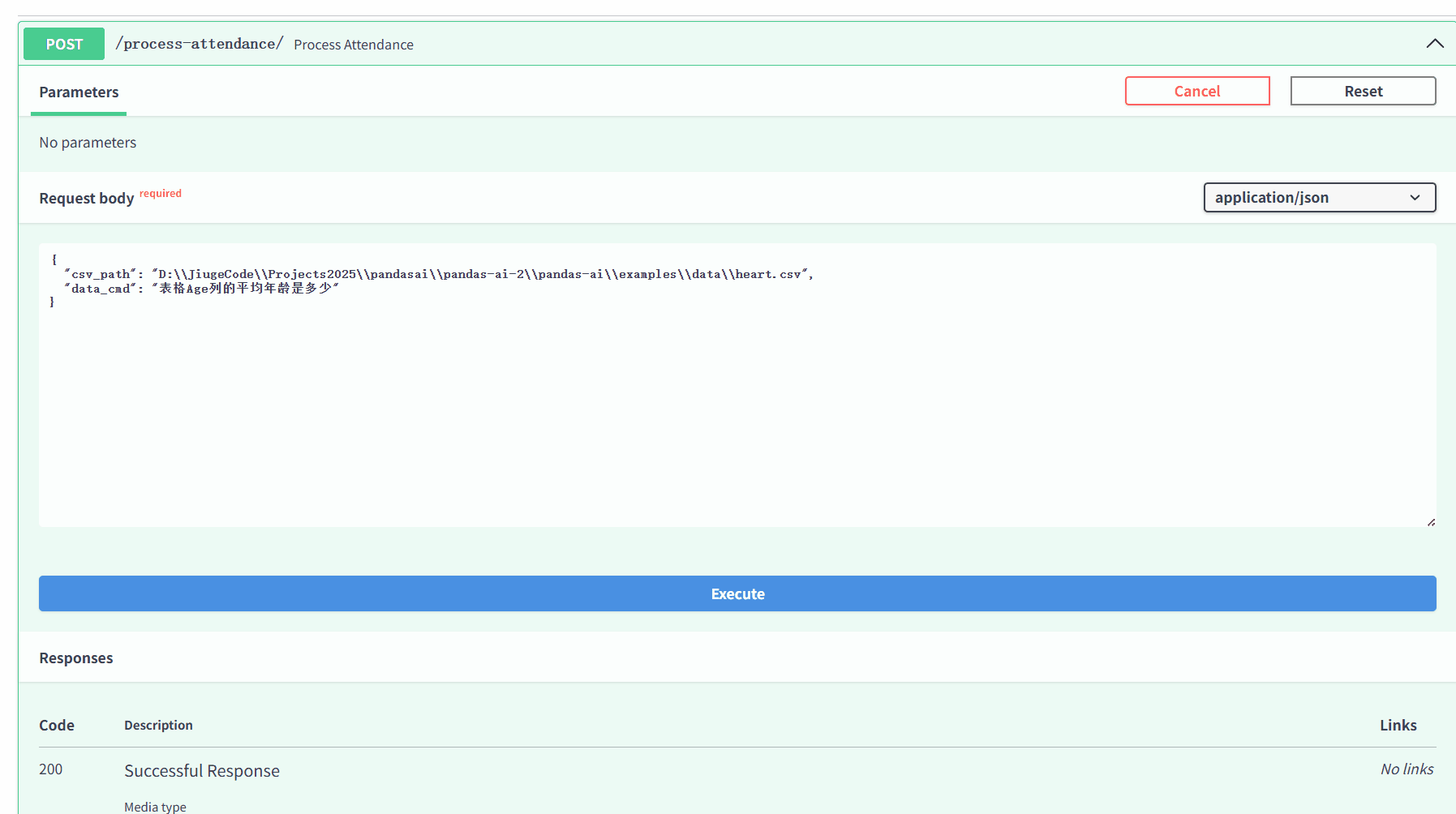1456x814 pixels.
Task: Select the Parameters tab
Action: coord(79,92)
